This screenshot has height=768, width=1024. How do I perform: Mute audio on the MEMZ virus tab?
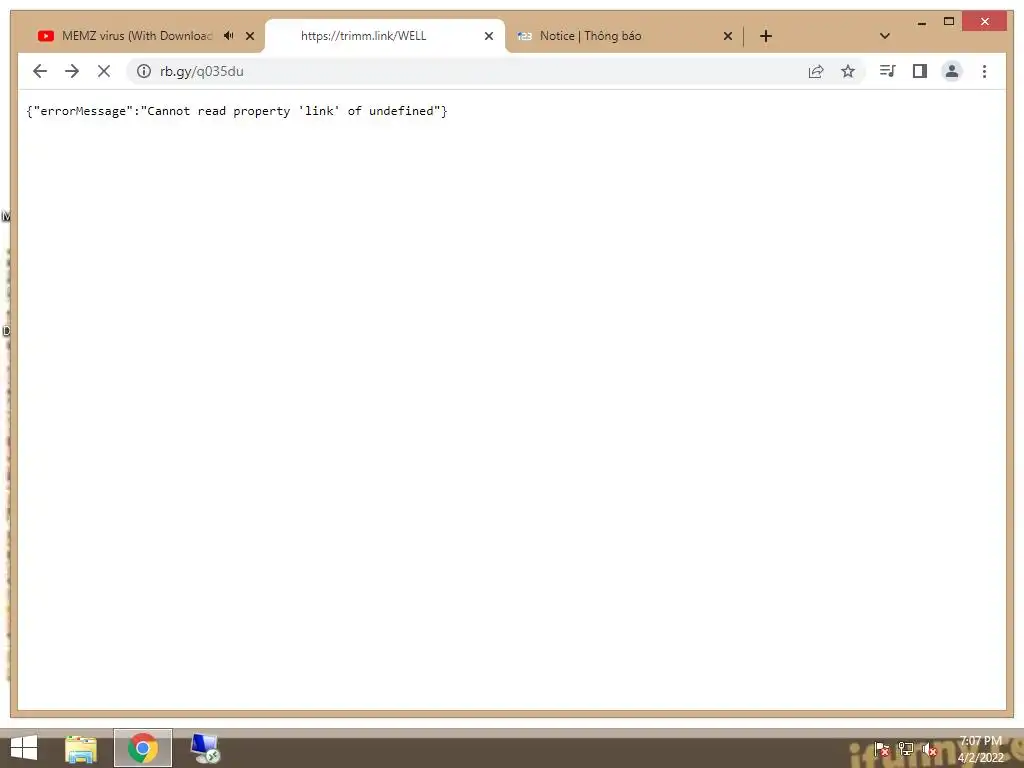(229, 36)
